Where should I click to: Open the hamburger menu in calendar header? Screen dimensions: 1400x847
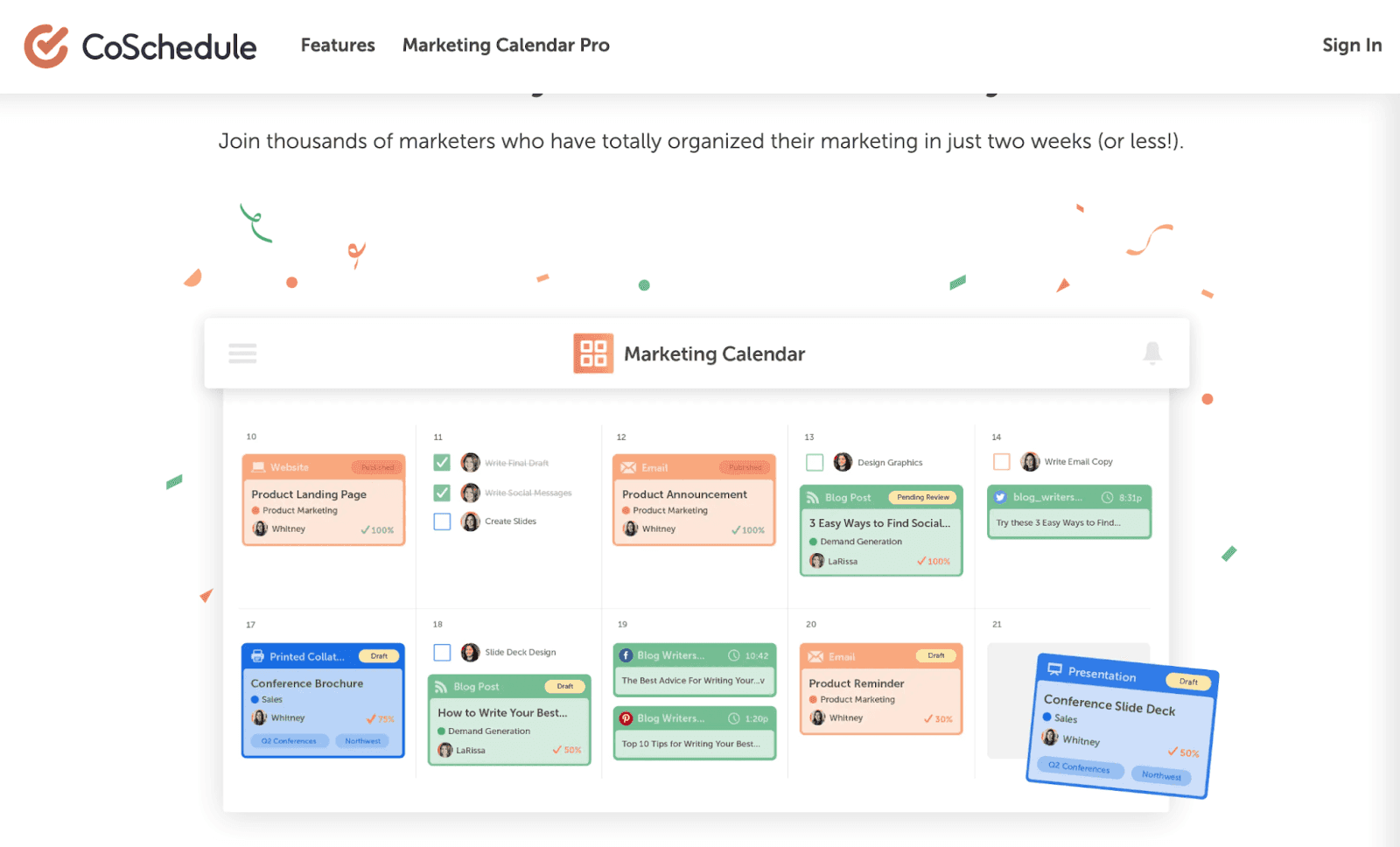[242, 353]
